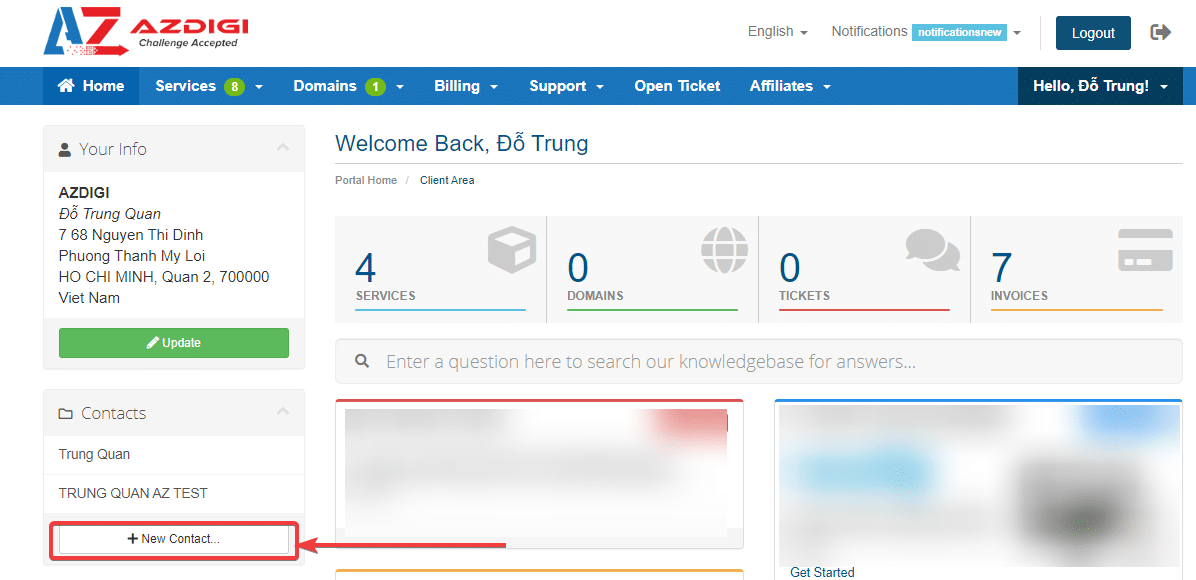The width and height of the screenshot is (1196, 580).
Task: Open the English language dropdown
Action: (x=777, y=32)
